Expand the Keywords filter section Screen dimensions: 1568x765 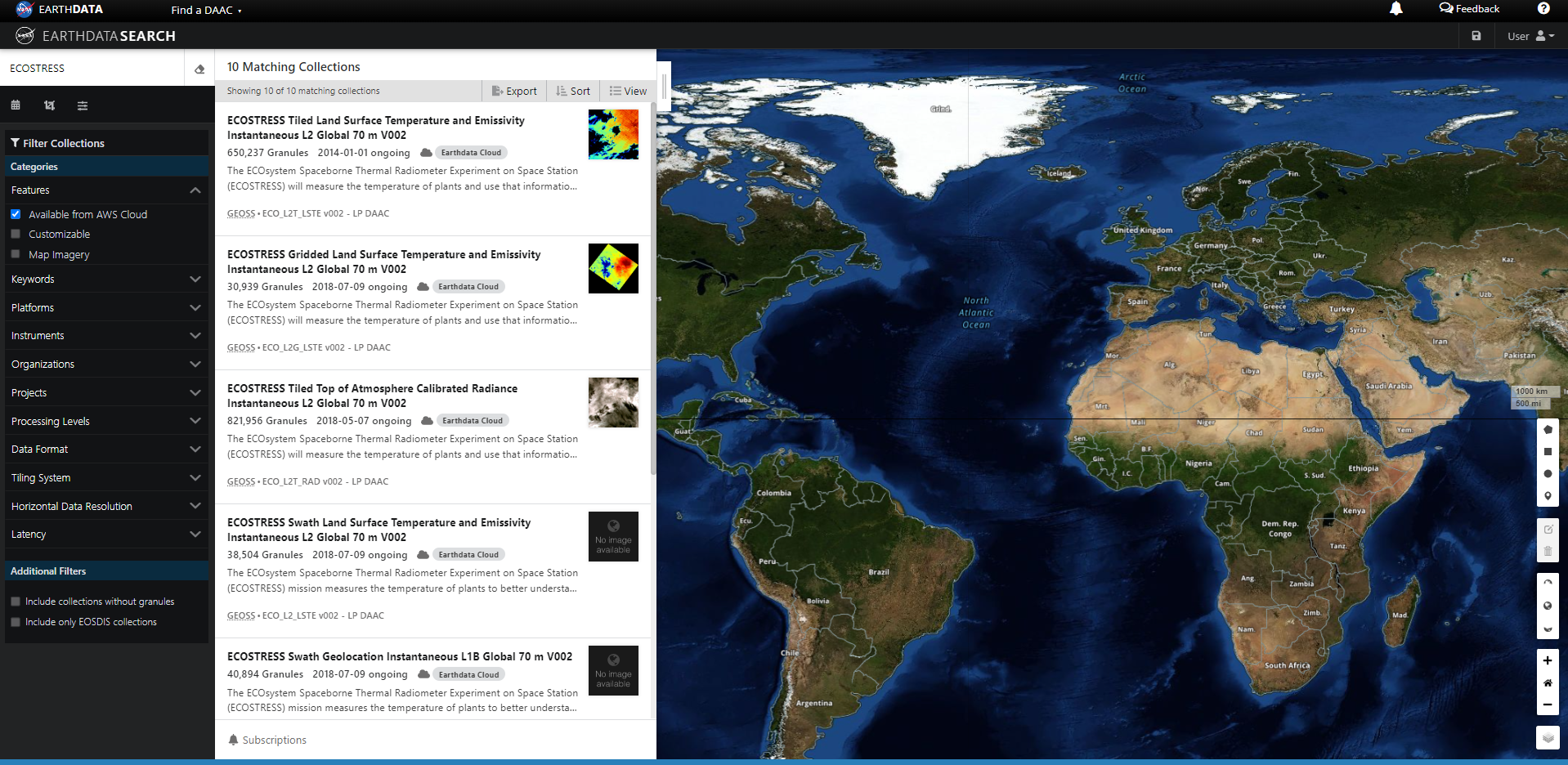pyautogui.click(x=106, y=280)
